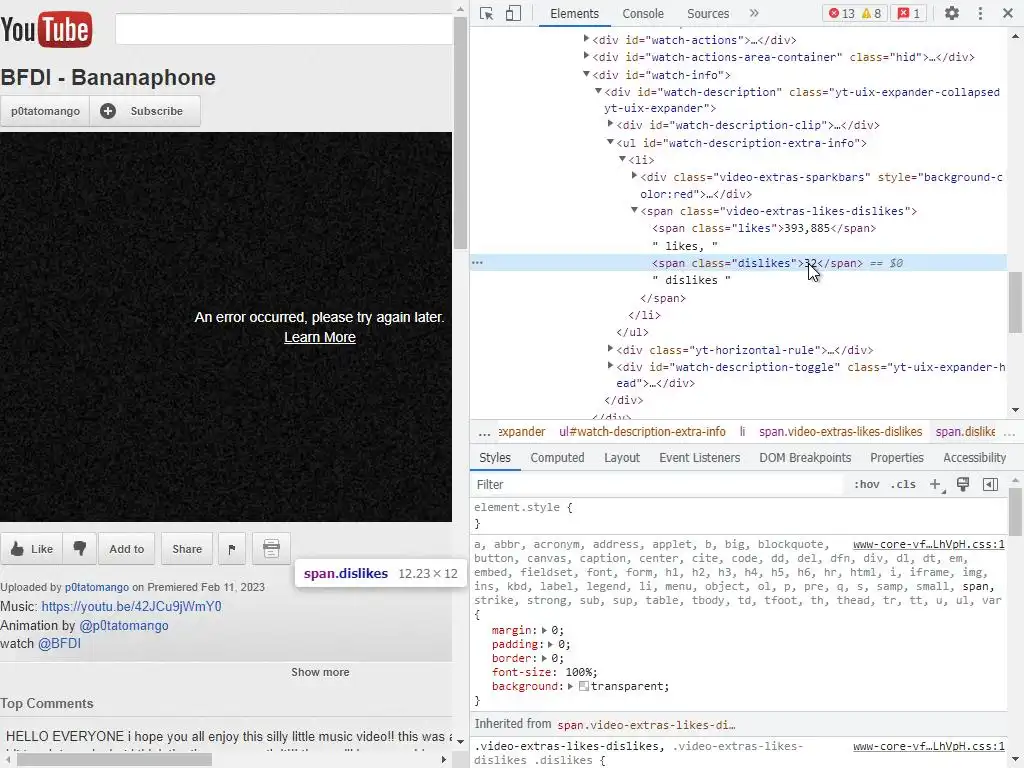Select span.video-extras-likes-dislikes breadcrumb
Viewport: 1024px width, 768px height.
840,432
